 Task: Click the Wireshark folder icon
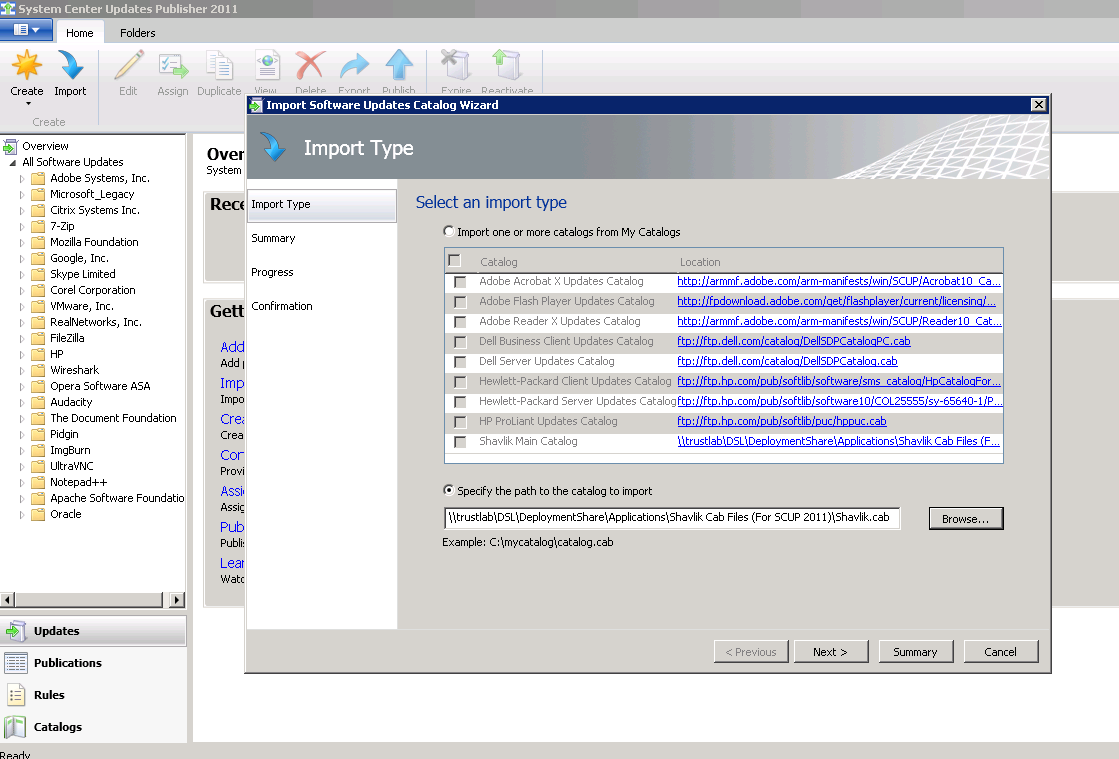pyautogui.click(x=38, y=370)
